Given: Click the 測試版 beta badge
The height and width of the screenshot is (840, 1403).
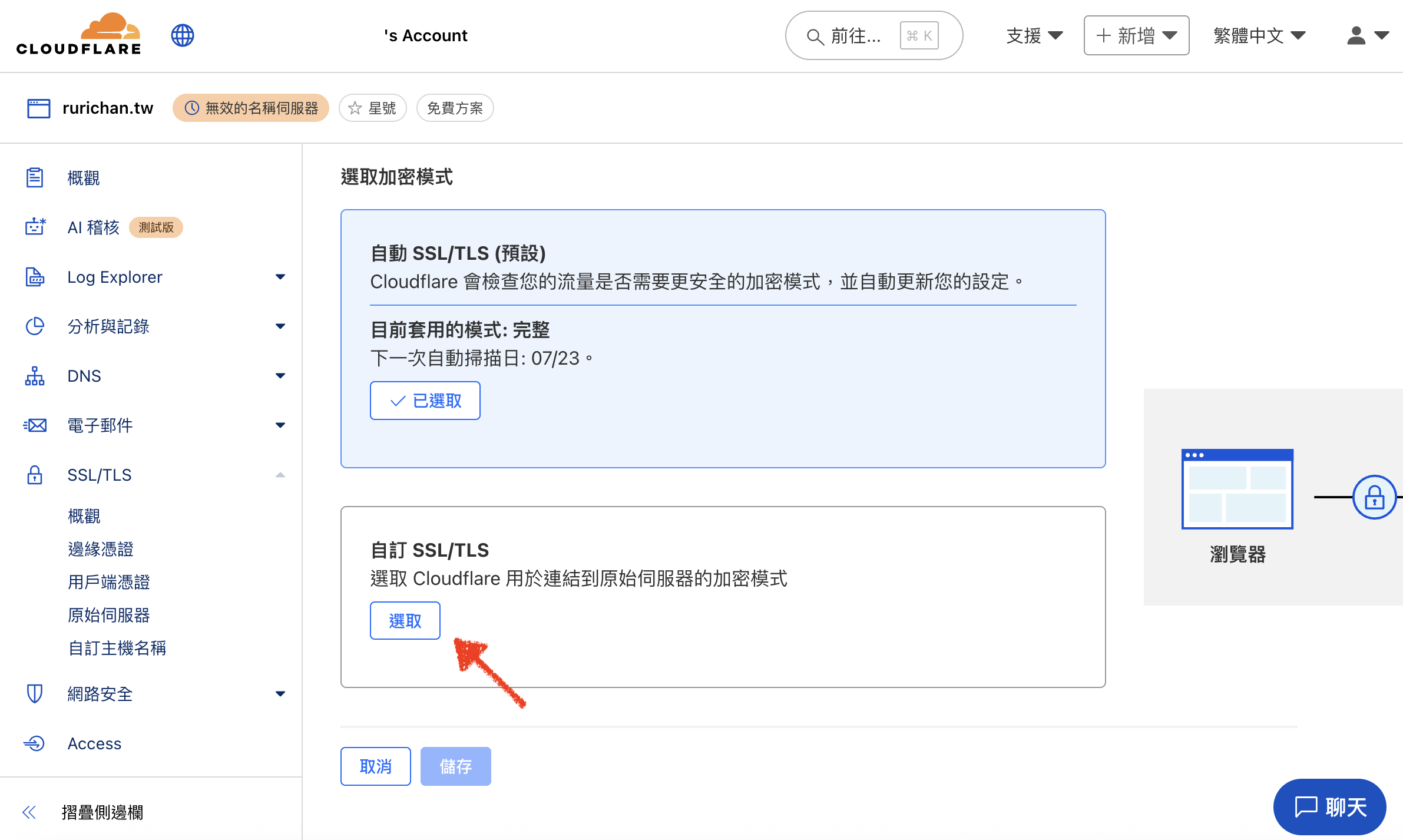Looking at the screenshot, I should tap(156, 227).
